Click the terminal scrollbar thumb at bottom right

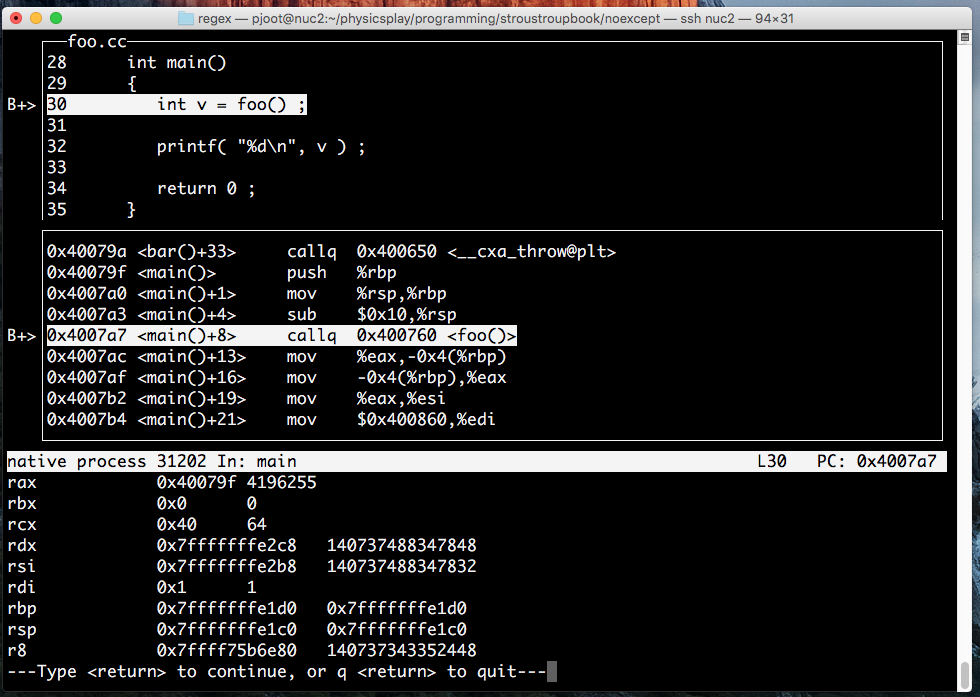(x=964, y=677)
